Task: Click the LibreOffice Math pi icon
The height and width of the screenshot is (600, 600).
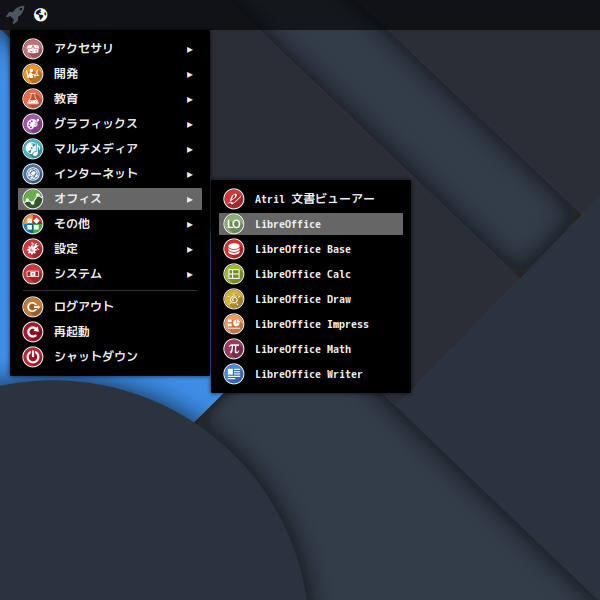Action: 233,349
